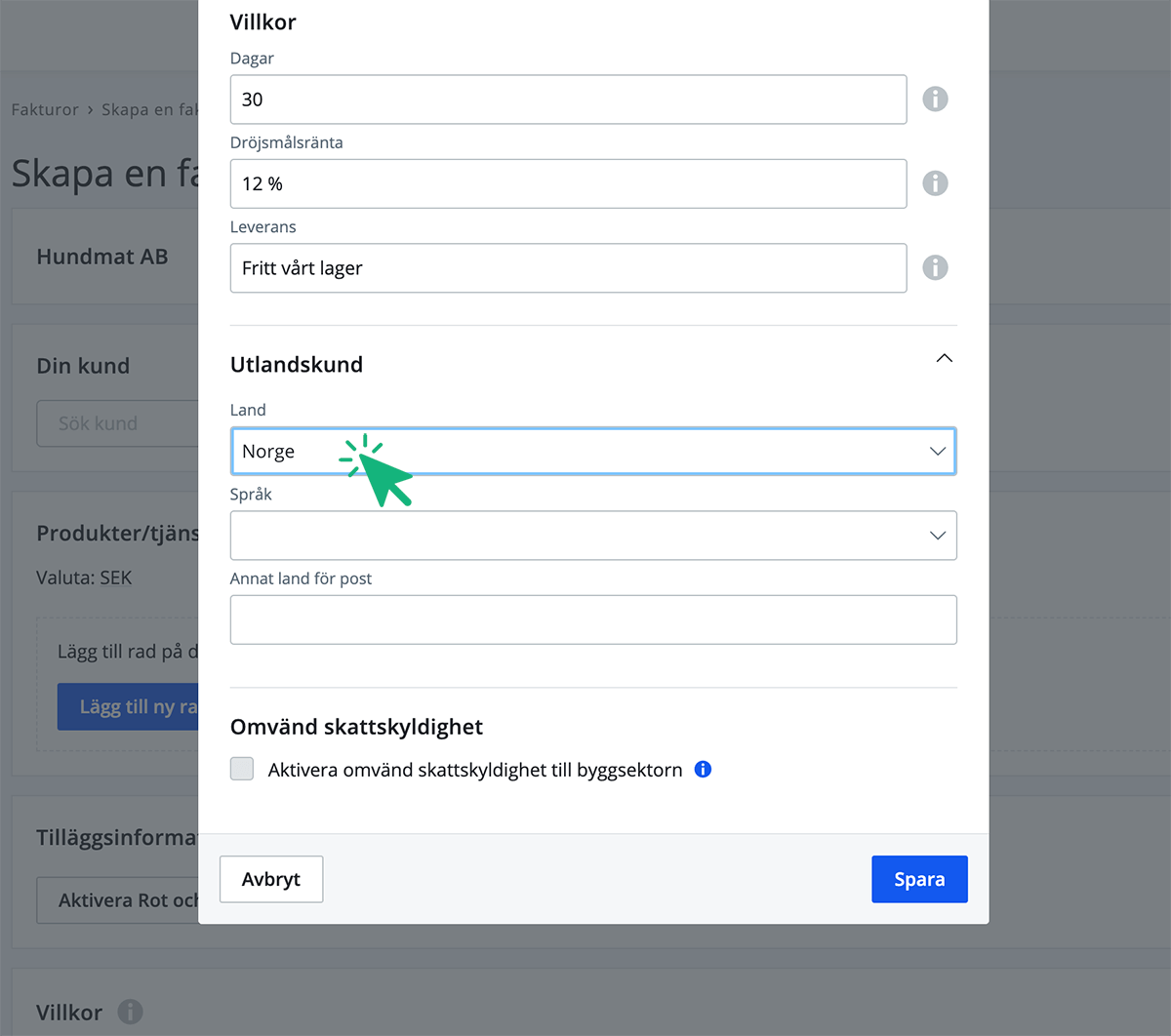Click Skapa en faktura breadcrumb item
Image resolution: width=1171 pixels, height=1036 pixels.
149,109
